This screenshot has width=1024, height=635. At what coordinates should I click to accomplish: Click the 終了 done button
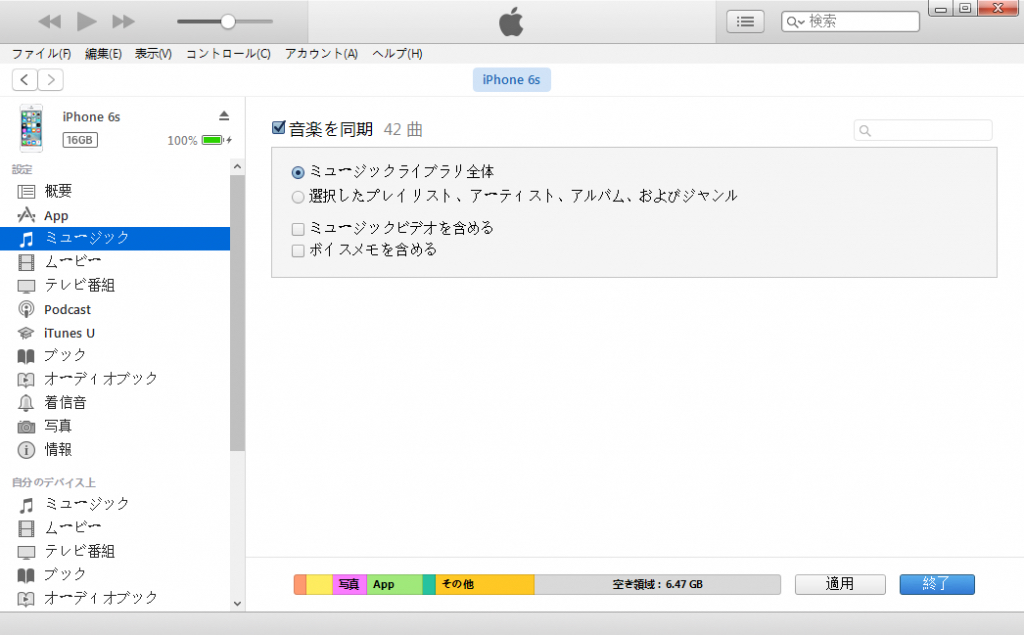[936, 584]
